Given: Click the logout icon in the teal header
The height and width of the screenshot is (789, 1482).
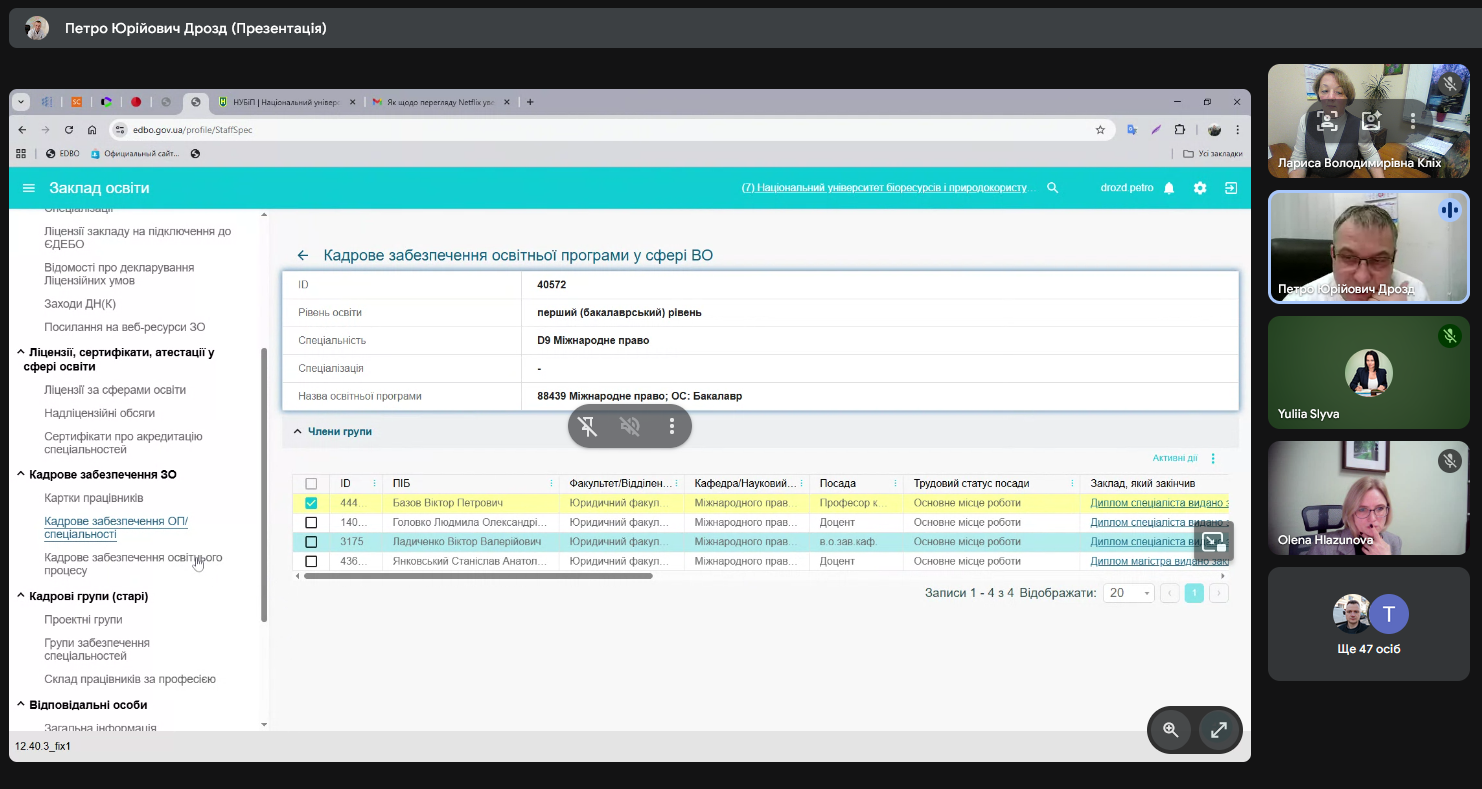Looking at the screenshot, I should pyautogui.click(x=1231, y=188).
